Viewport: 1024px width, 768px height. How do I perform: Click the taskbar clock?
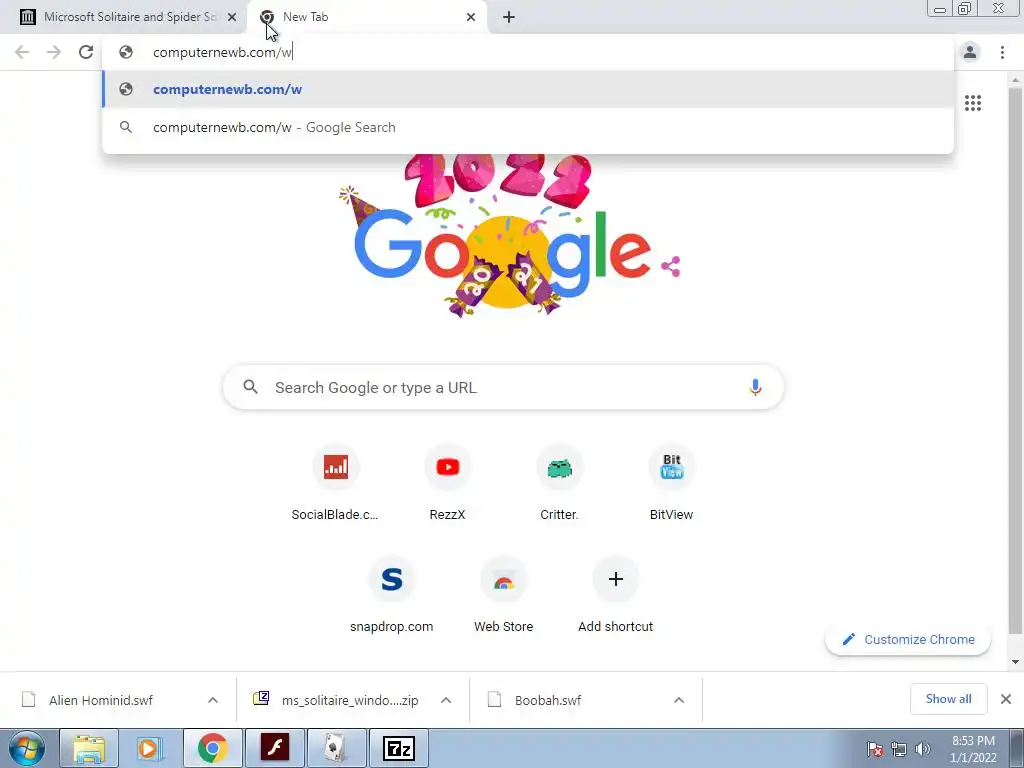973,749
